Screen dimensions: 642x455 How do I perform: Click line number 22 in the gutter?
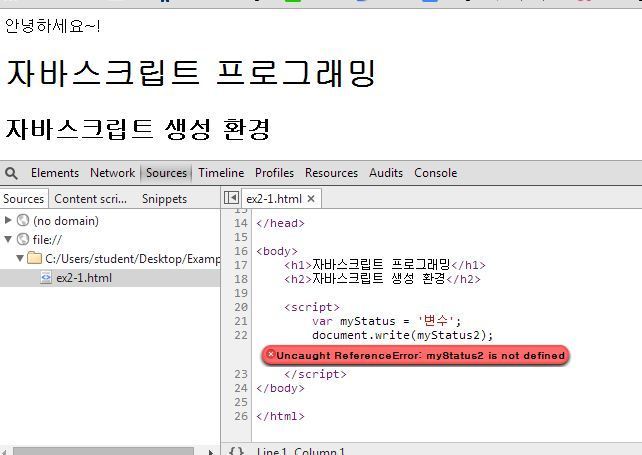tap(241, 335)
